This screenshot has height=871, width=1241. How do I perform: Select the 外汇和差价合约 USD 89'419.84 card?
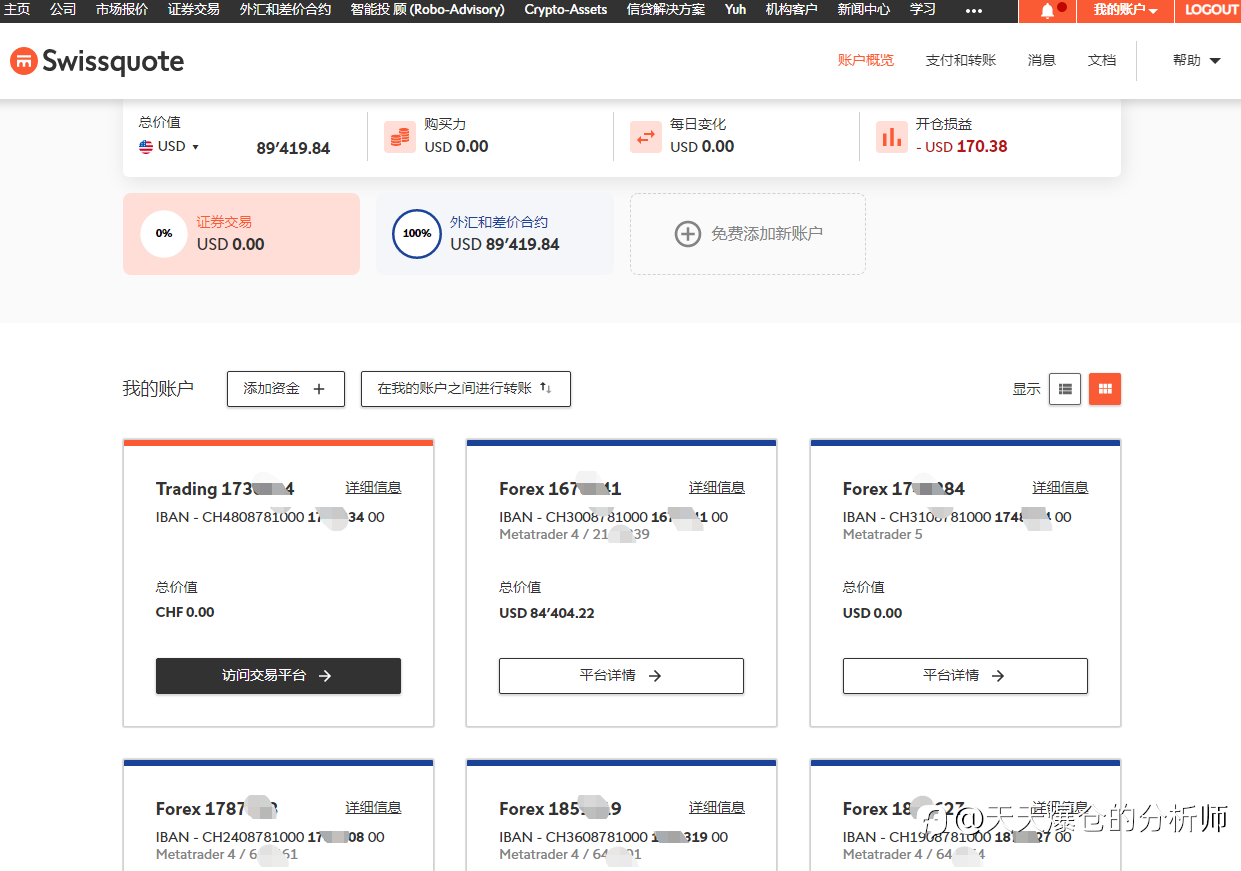[494, 234]
